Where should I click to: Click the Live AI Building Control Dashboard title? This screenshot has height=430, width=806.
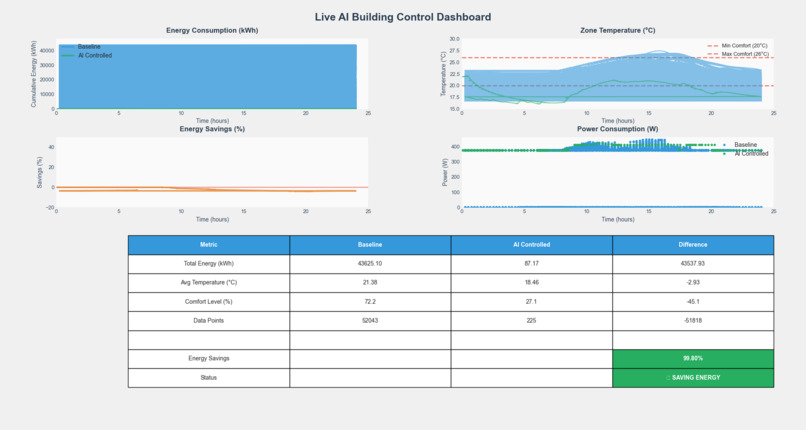(403, 17)
